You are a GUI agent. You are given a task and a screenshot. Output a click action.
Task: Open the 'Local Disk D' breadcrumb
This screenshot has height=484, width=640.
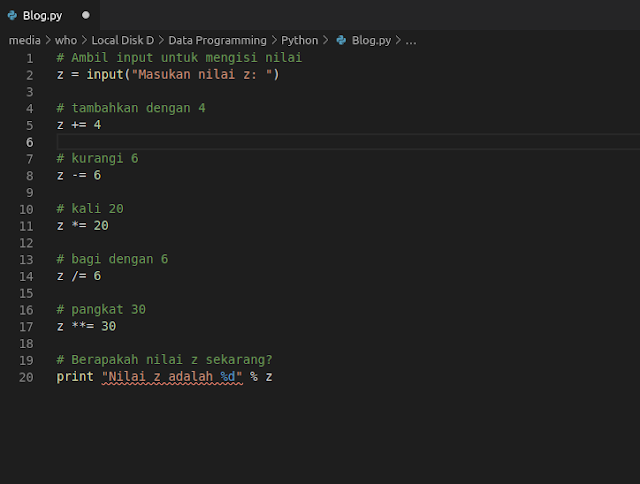[122, 40]
